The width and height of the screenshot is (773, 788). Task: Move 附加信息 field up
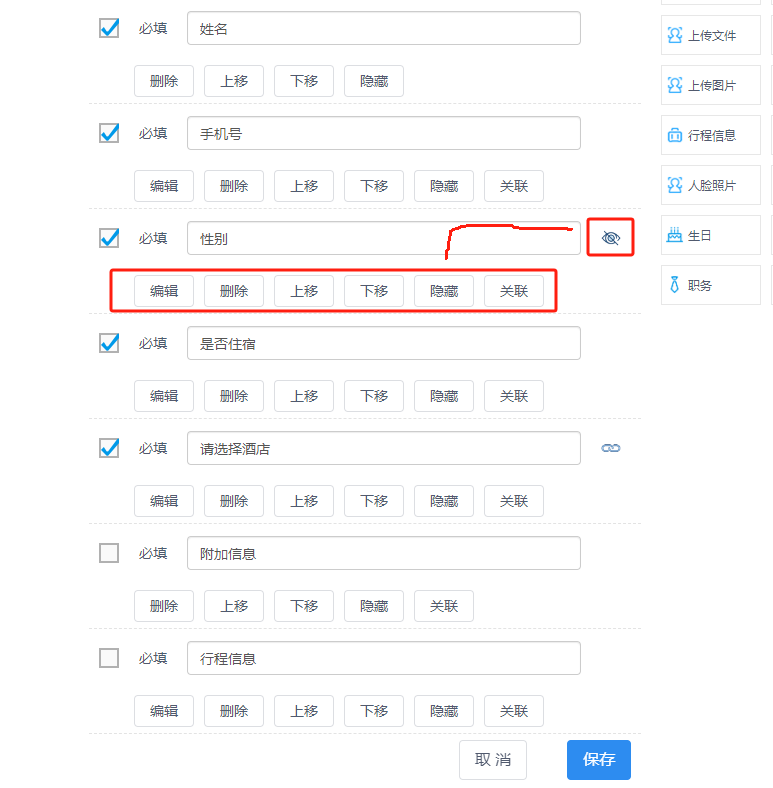coord(234,606)
